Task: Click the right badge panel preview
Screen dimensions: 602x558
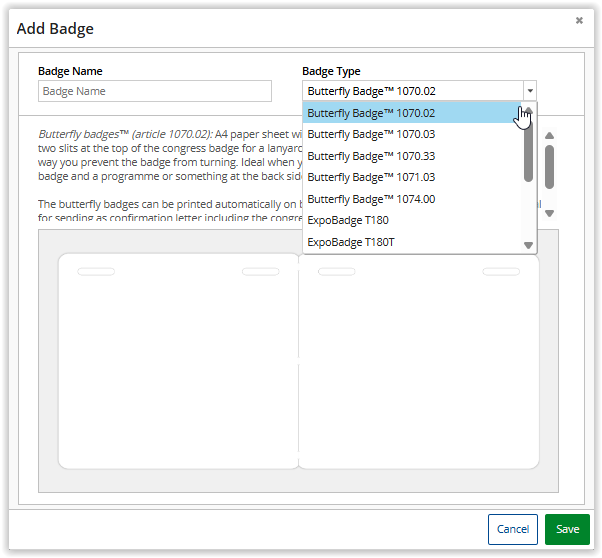Action: click(419, 361)
